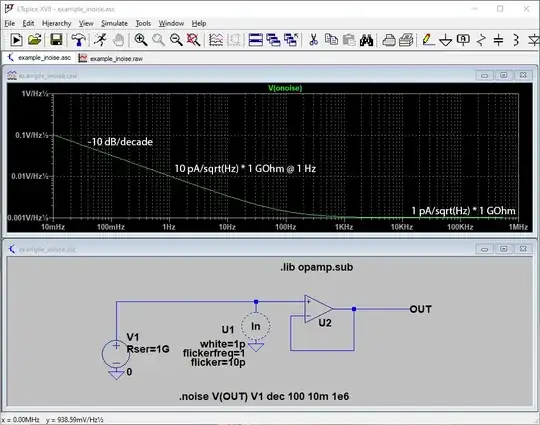The height and width of the screenshot is (425, 540).
Task: Save the schematic with the floppy icon
Action: (x=56, y=40)
